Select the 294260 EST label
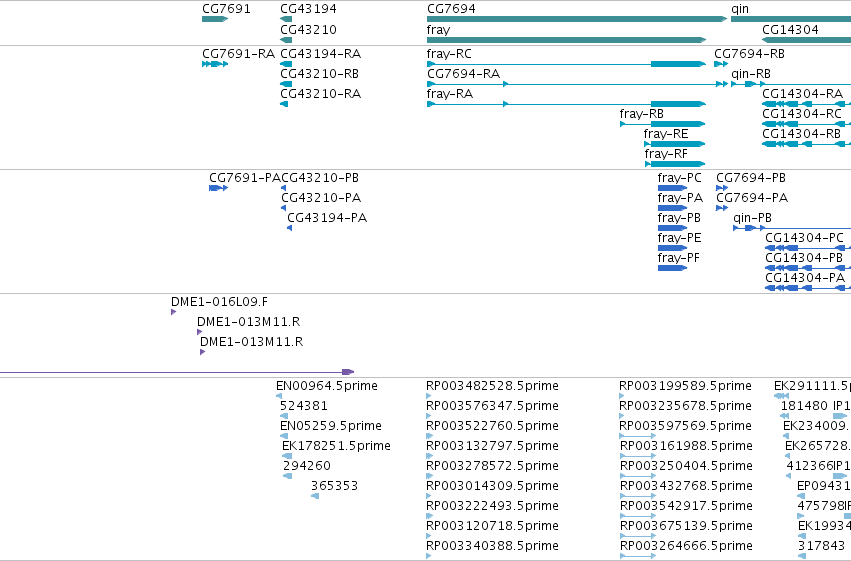The width and height of the screenshot is (851, 561). click(307, 466)
